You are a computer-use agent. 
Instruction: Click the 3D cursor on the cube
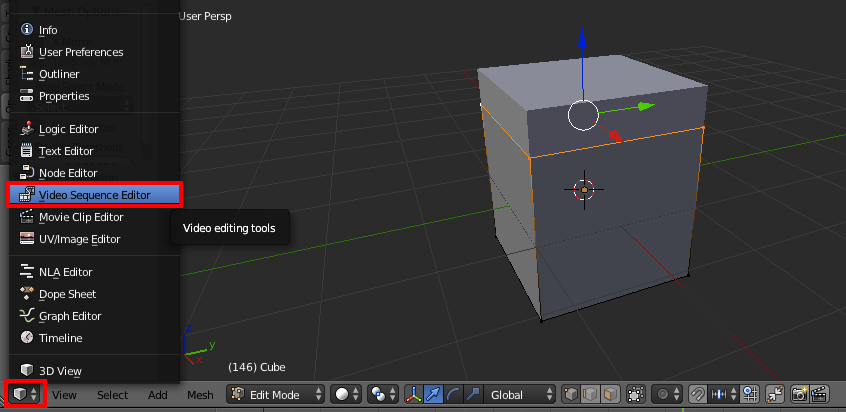point(584,189)
